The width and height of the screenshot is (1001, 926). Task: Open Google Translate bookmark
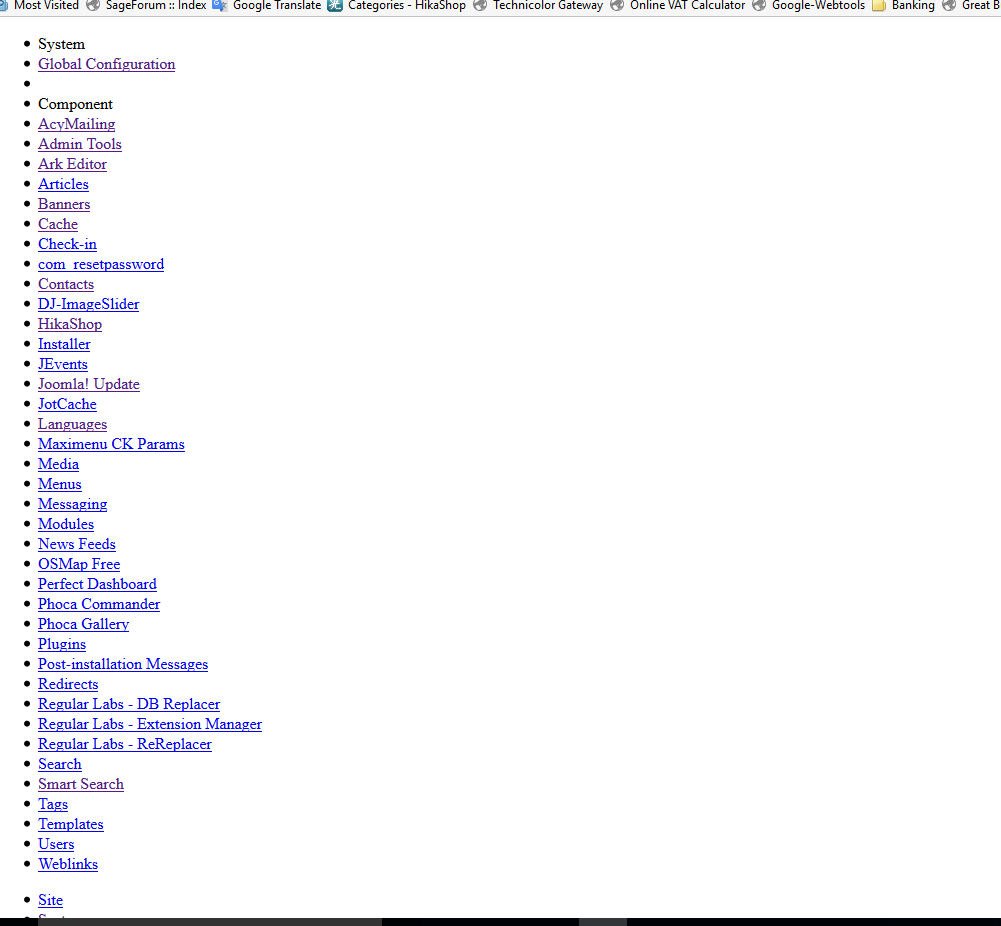pyautogui.click(x=277, y=5)
